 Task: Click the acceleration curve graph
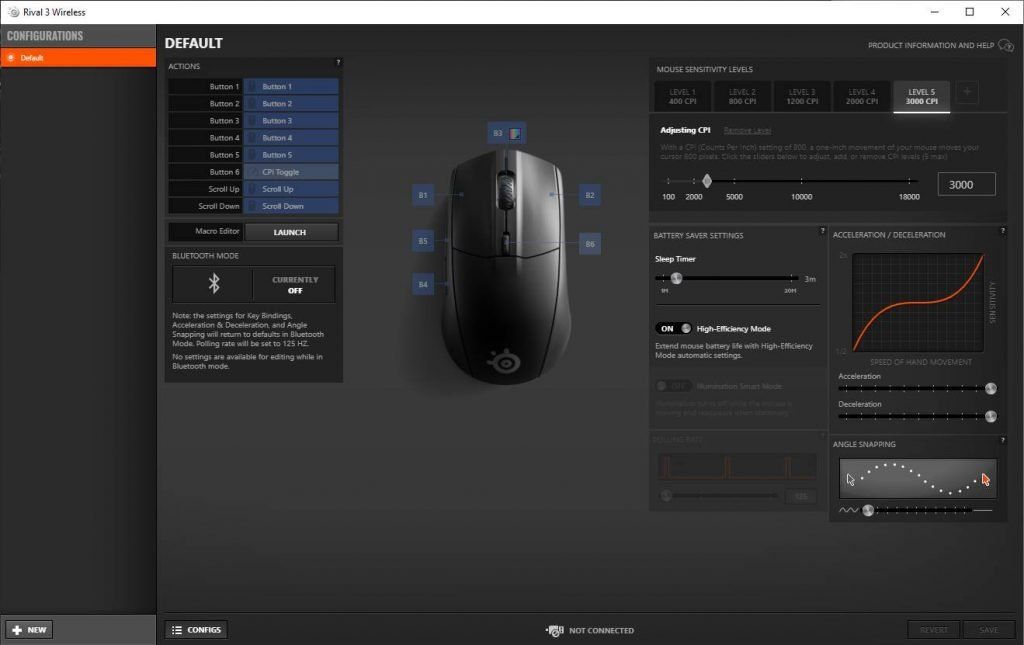tap(918, 302)
